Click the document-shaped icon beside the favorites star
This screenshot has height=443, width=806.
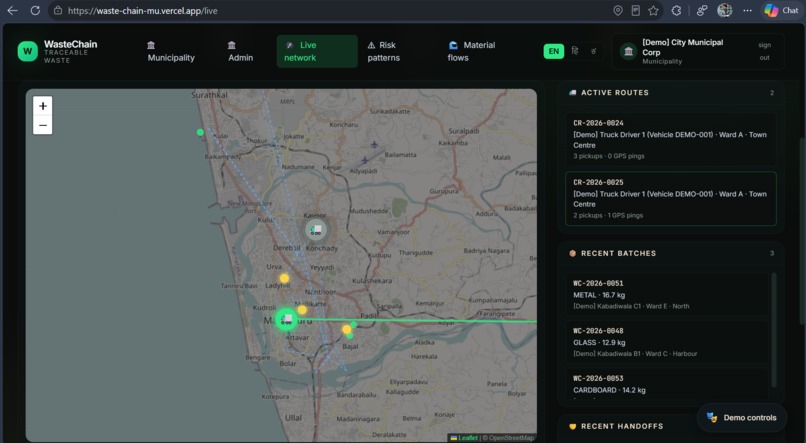[x=636, y=10]
